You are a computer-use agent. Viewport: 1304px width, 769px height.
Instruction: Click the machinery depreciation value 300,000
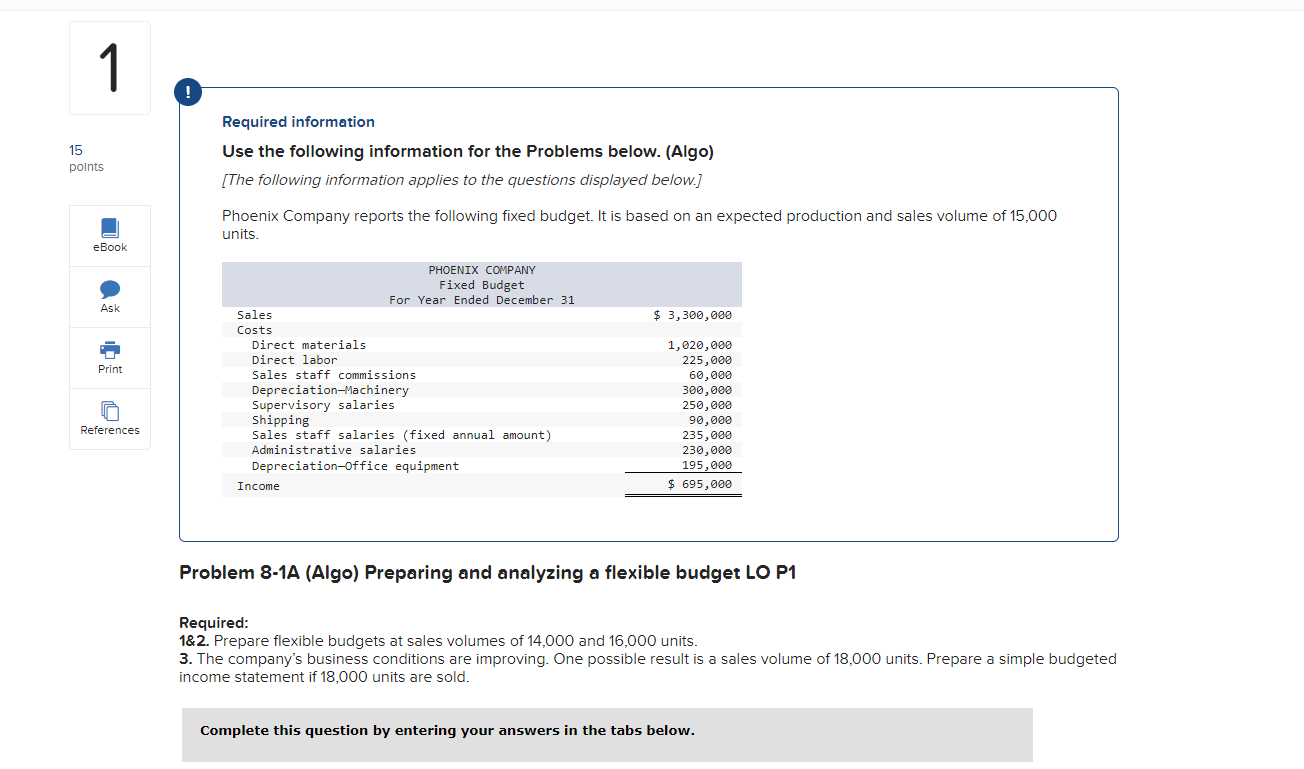point(706,390)
